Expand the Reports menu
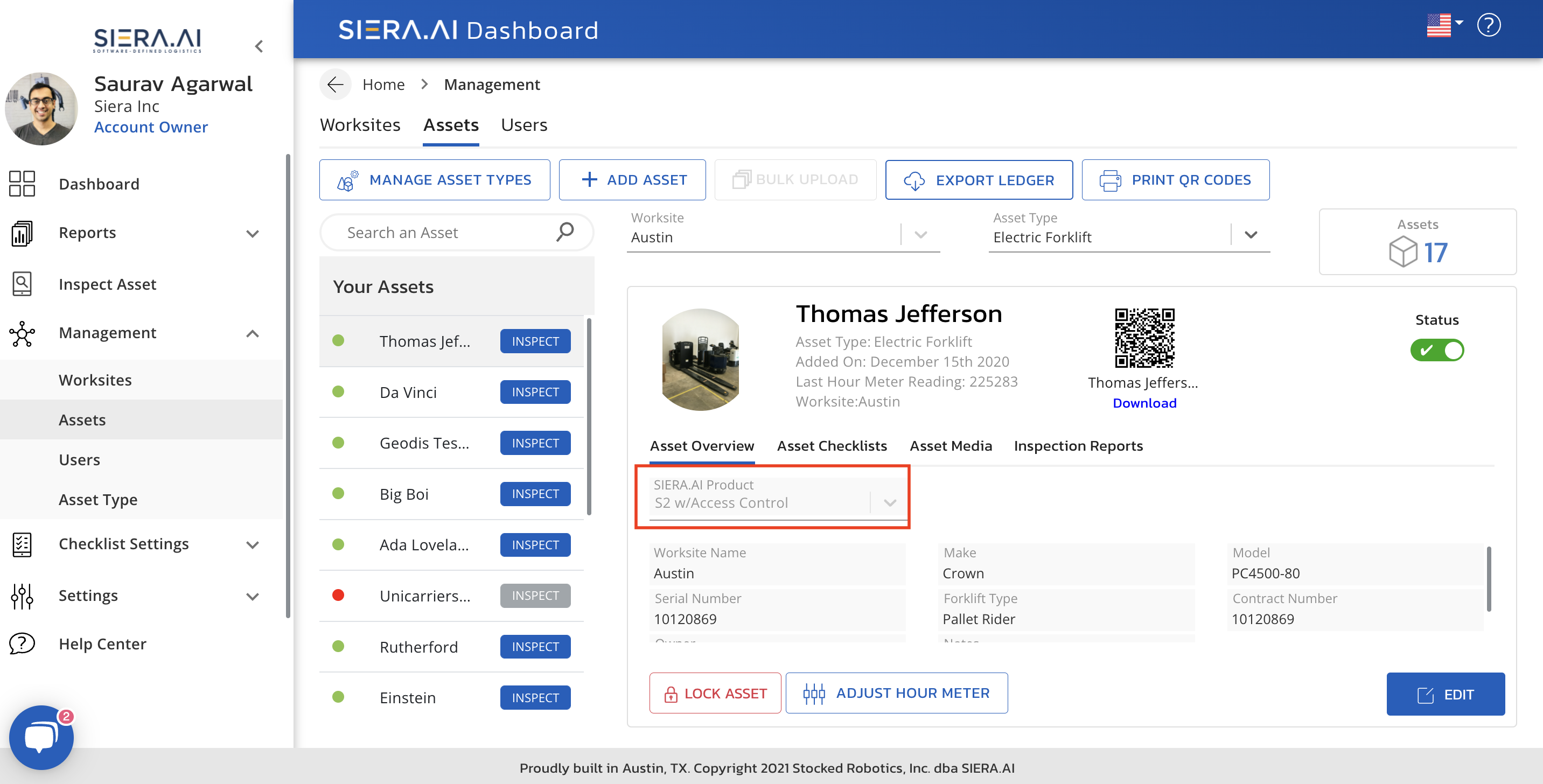The image size is (1543, 784). pos(253,234)
